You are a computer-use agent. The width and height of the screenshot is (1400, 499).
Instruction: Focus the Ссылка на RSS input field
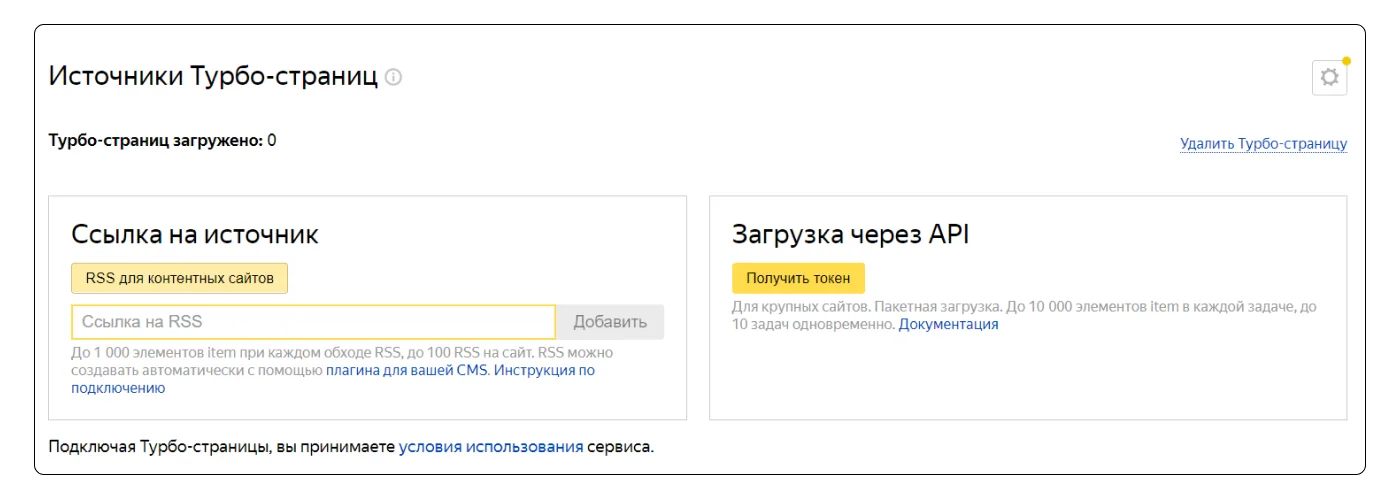click(313, 322)
